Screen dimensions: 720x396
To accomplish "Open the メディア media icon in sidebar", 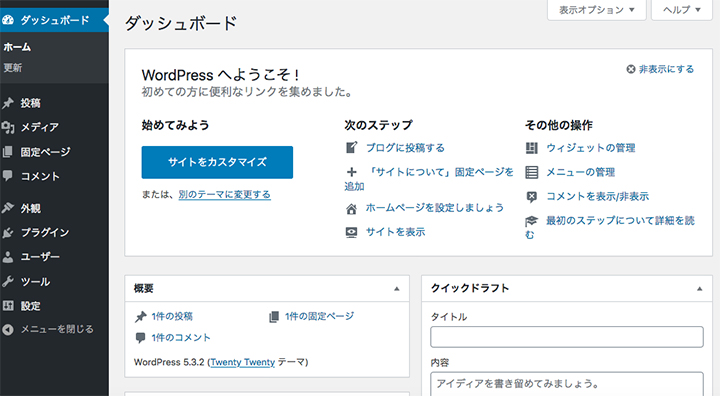I will tap(8, 127).
